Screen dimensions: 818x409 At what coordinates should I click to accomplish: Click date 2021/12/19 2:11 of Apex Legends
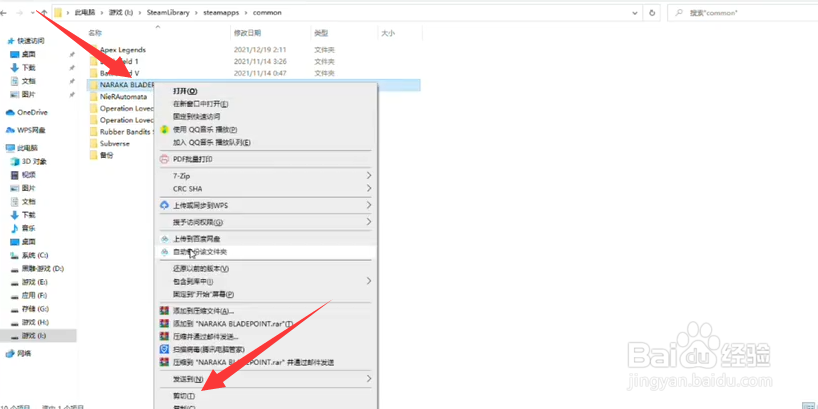(x=260, y=50)
